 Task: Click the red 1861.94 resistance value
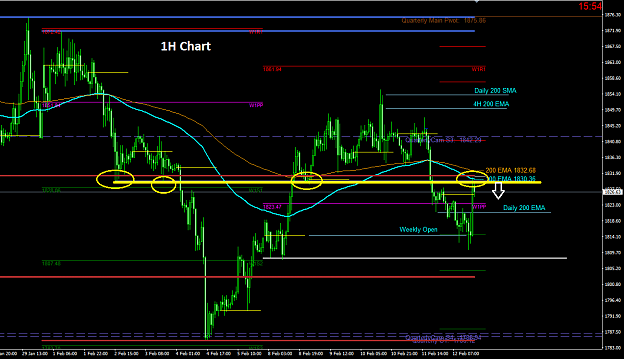pos(272,69)
